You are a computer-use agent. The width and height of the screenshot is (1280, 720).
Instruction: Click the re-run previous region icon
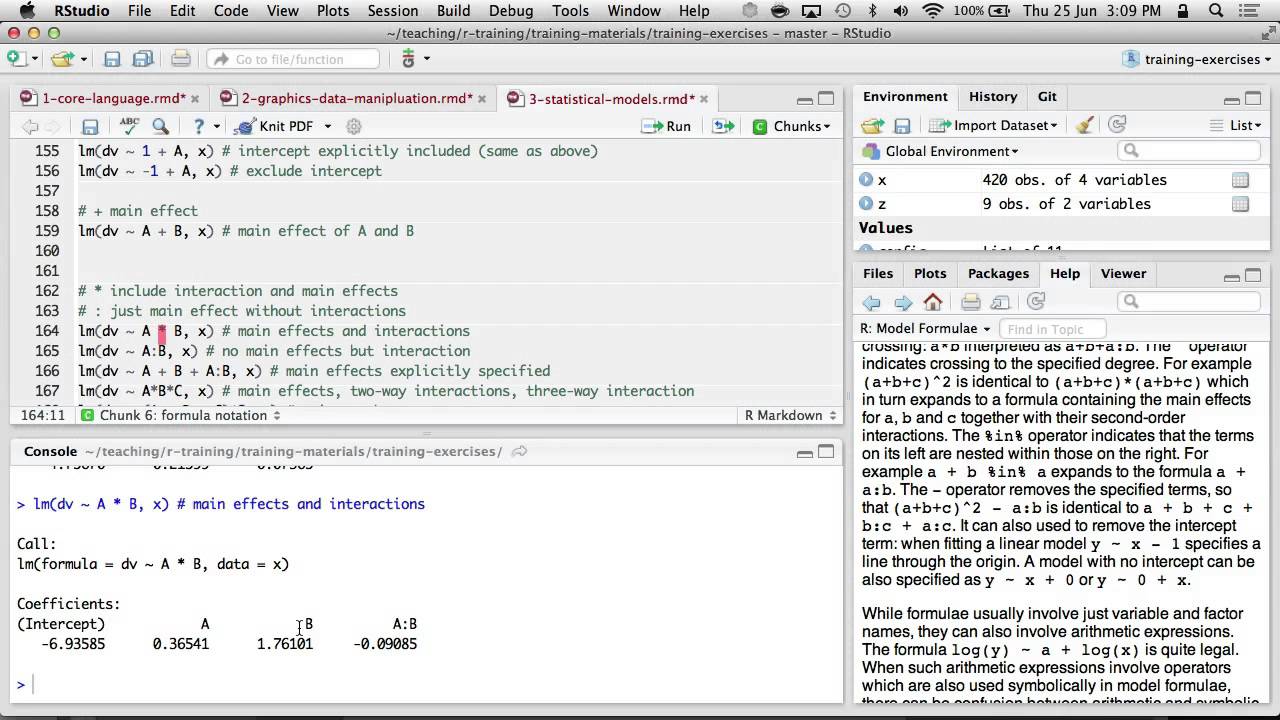tap(723, 126)
